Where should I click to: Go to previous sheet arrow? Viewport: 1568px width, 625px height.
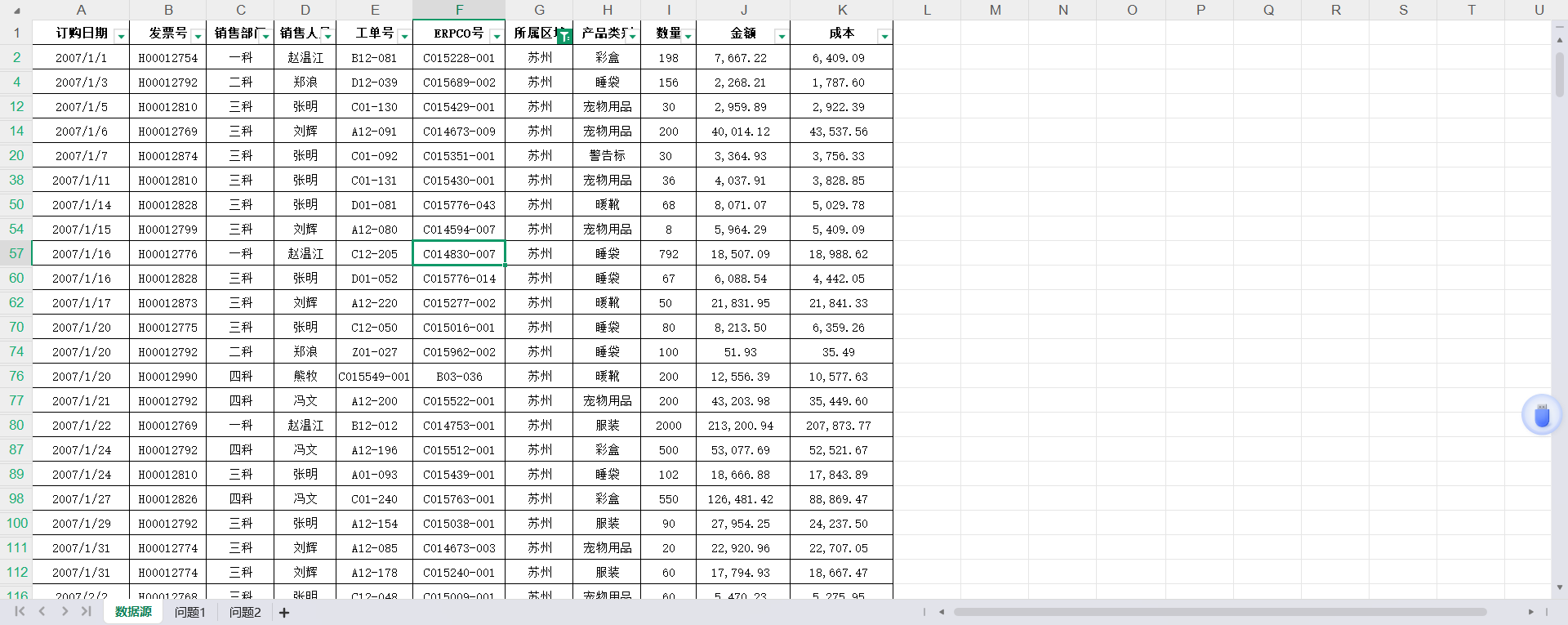[x=42, y=611]
